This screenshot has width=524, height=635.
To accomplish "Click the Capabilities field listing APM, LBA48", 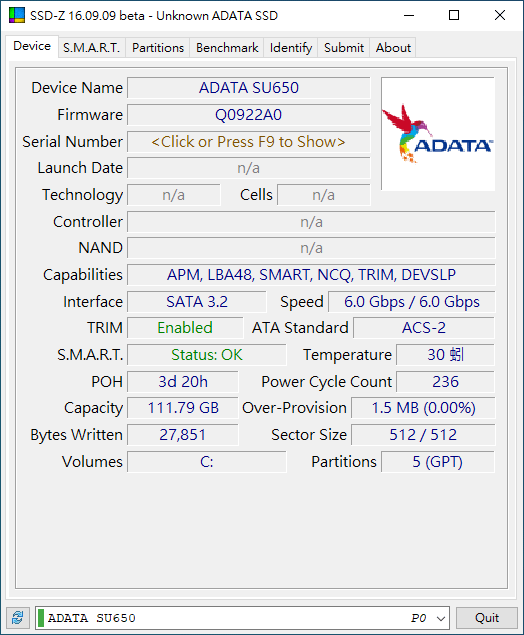I will click(311, 275).
